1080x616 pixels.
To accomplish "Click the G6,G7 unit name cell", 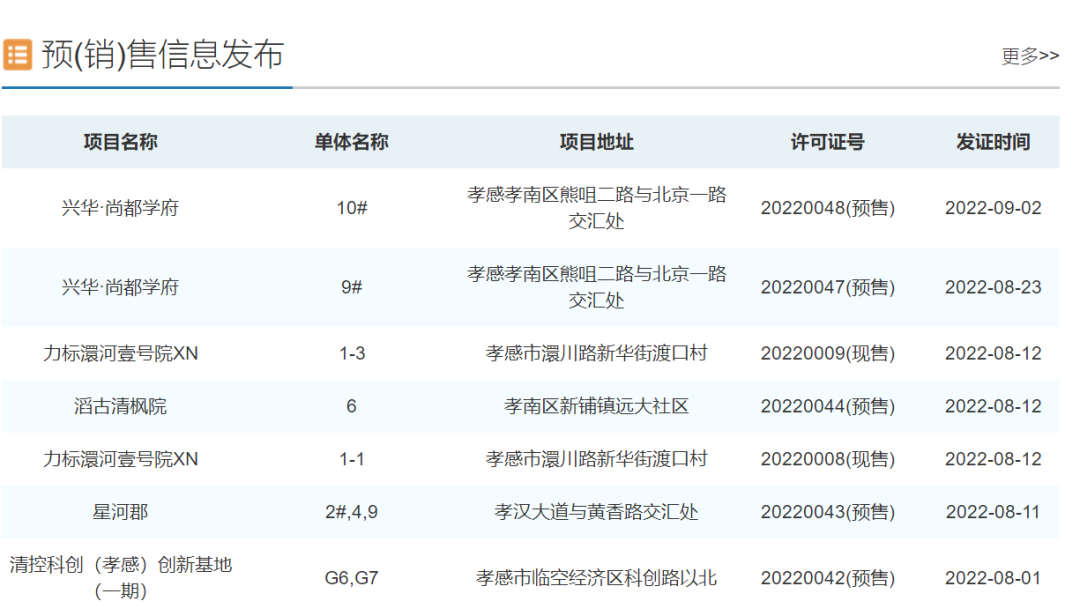I will (x=351, y=578).
